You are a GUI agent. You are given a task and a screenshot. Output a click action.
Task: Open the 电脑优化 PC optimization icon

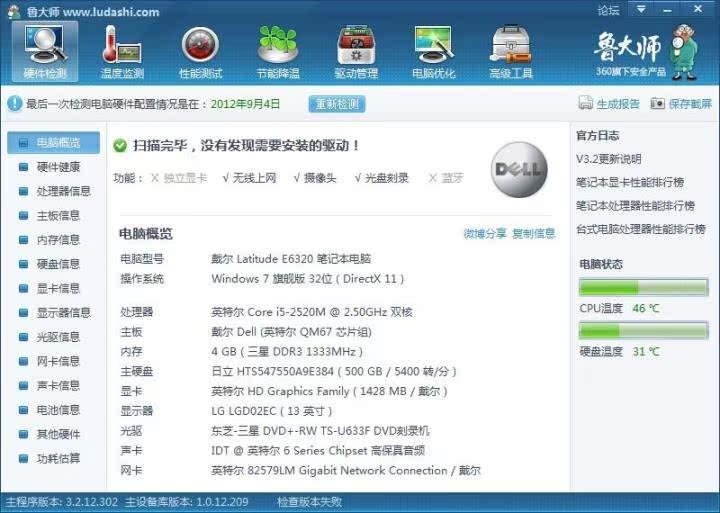pyautogui.click(x=433, y=48)
